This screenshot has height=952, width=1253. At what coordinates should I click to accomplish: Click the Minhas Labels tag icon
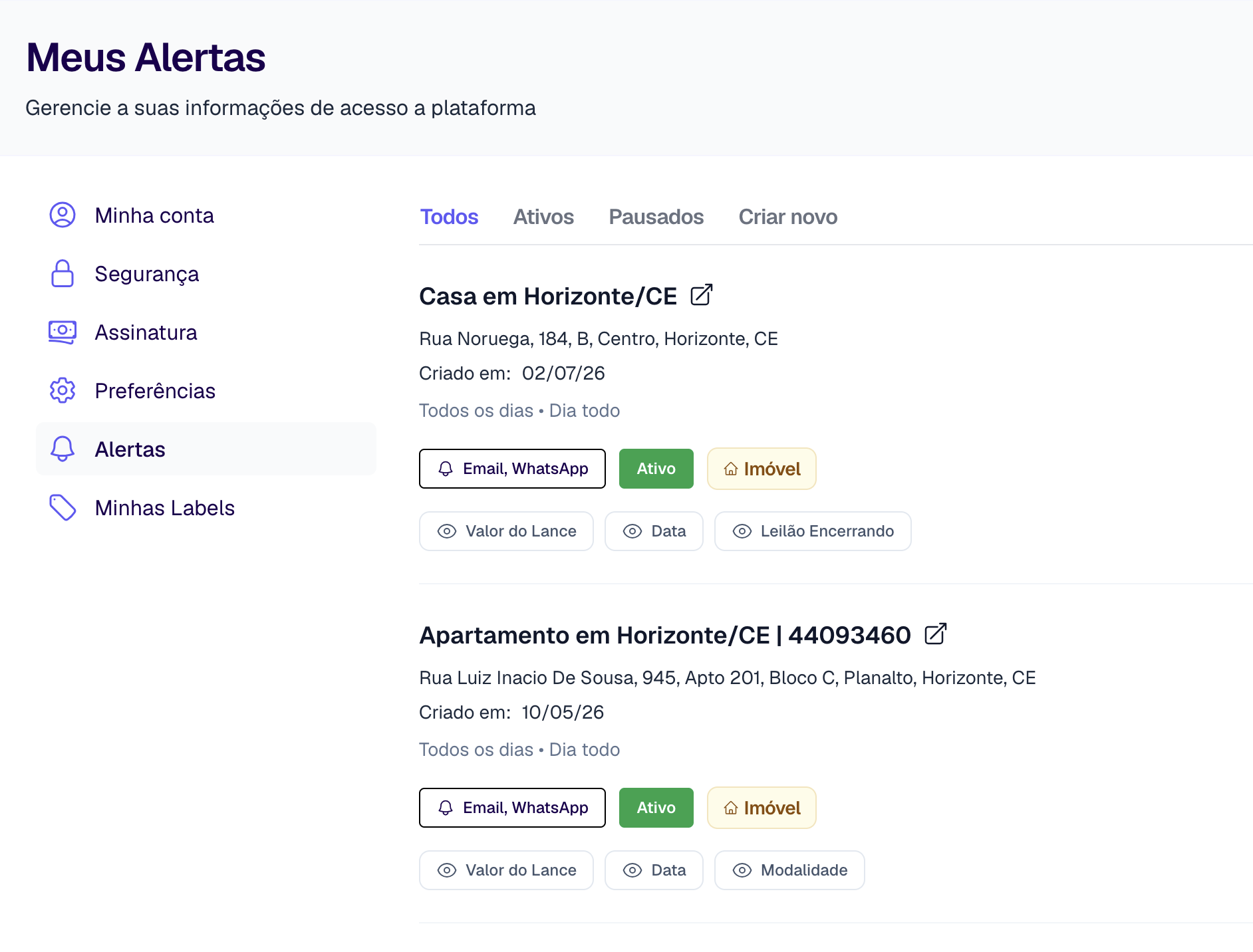coord(63,507)
